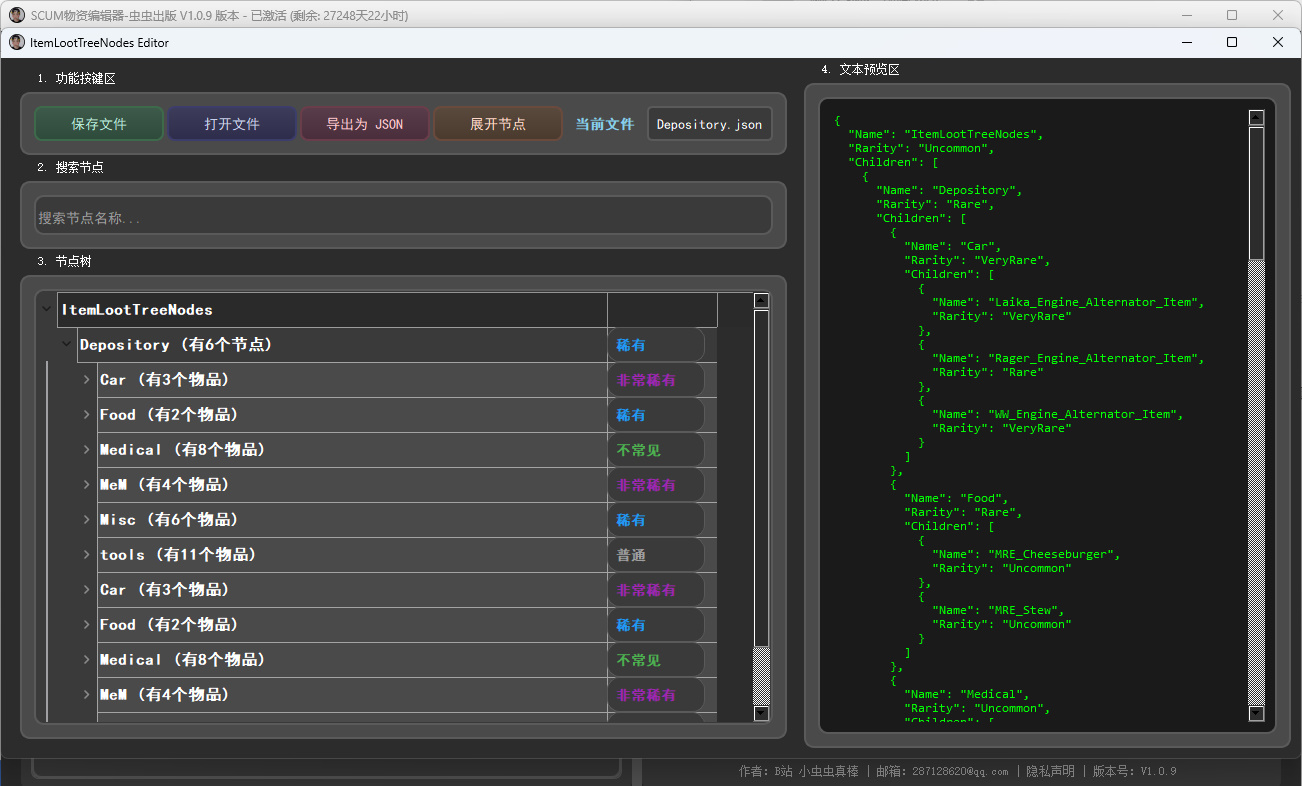This screenshot has height=786, width=1302.
Task: Export data via 导出为 JSON button
Action: [x=365, y=124]
